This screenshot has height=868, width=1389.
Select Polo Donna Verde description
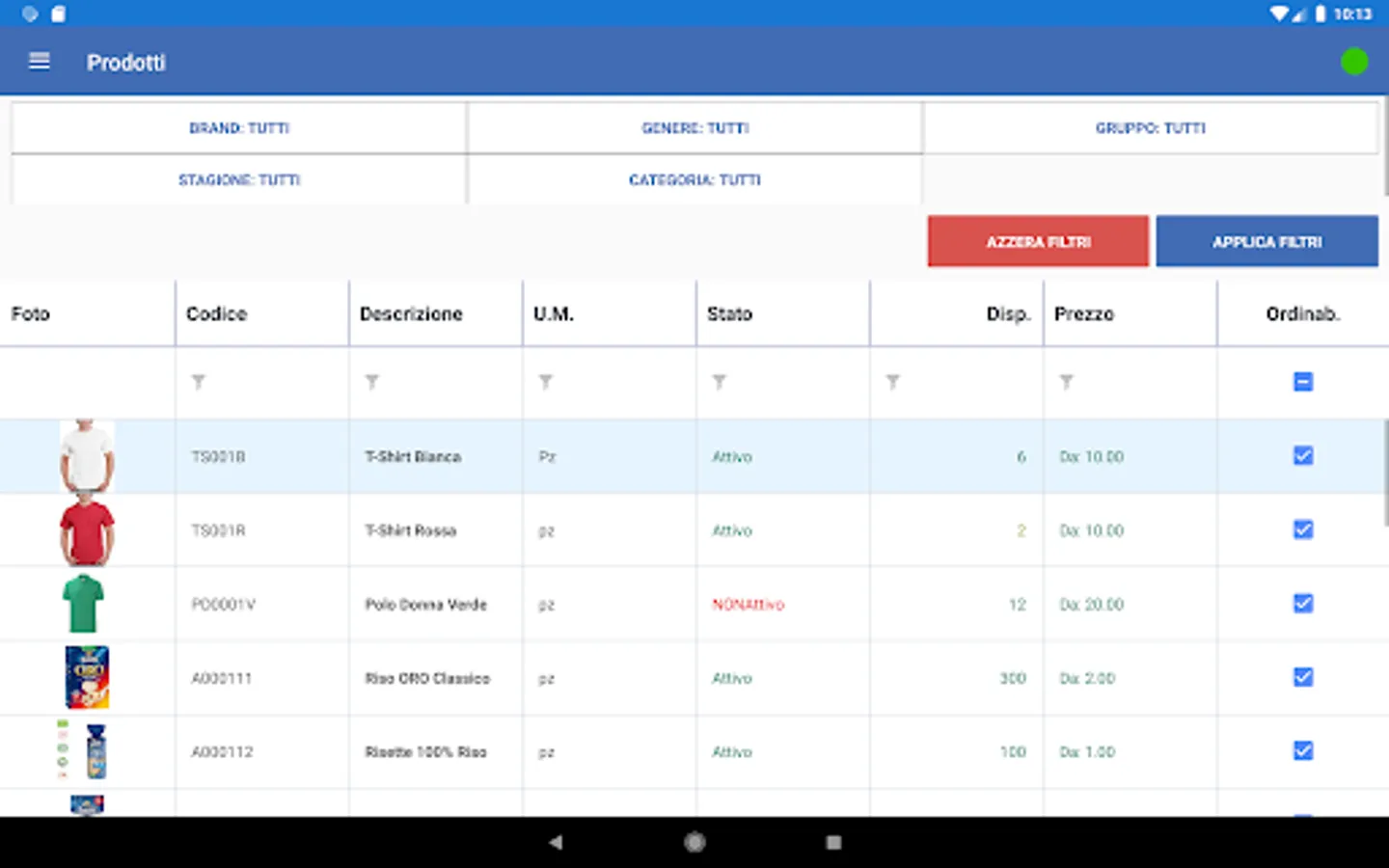426,604
